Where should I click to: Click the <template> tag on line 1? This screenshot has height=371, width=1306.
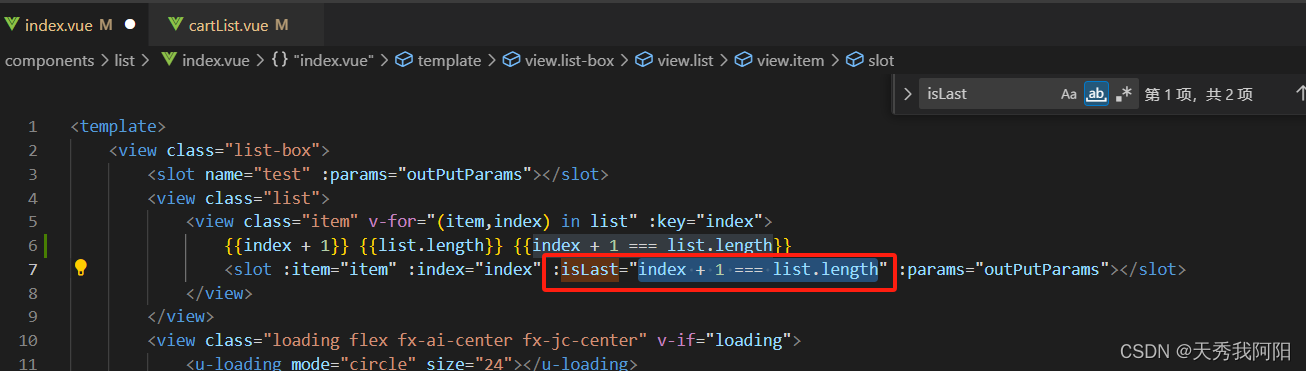[118, 127]
